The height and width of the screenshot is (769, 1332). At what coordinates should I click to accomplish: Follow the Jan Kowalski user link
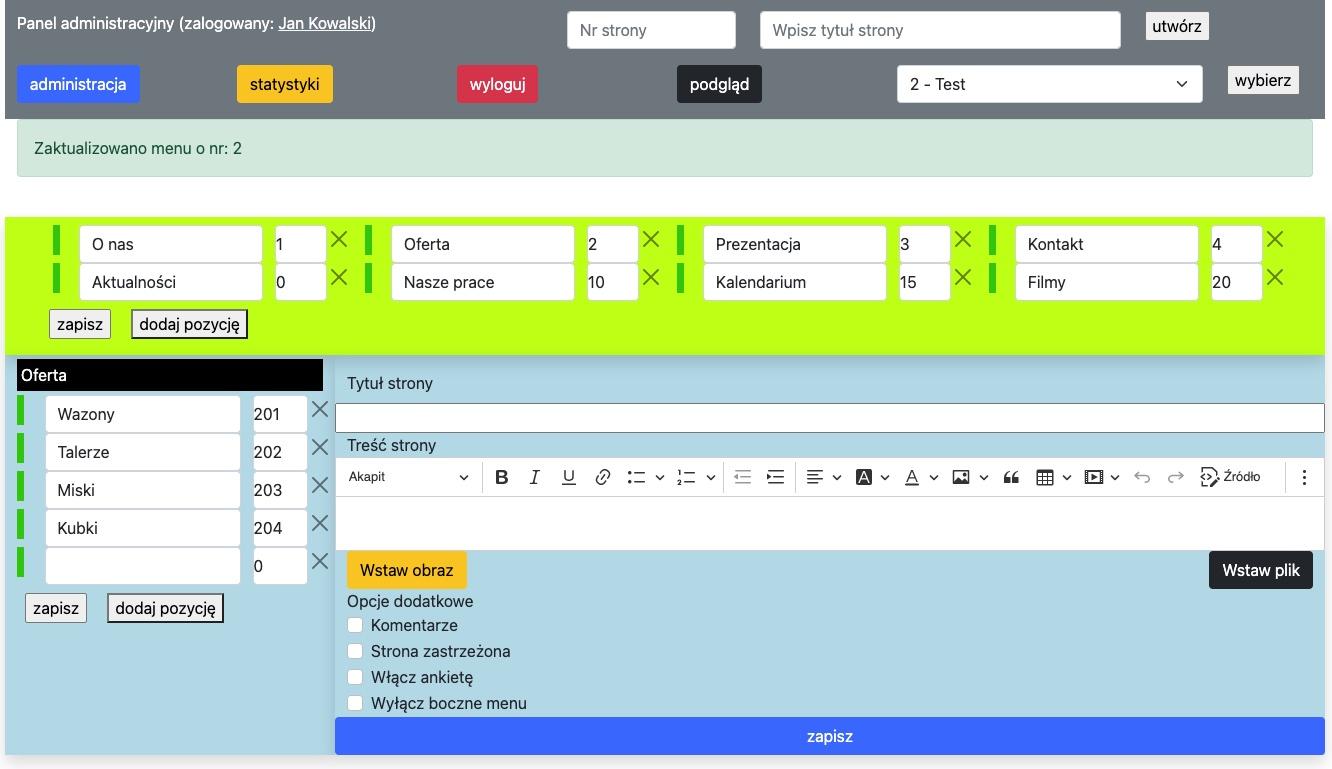(x=325, y=23)
